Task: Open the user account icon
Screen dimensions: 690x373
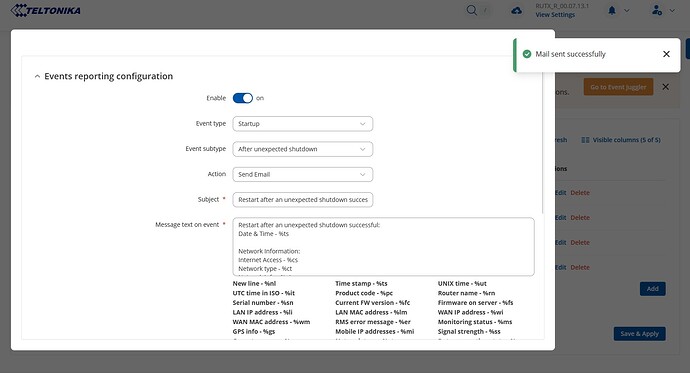Action: coord(657,11)
